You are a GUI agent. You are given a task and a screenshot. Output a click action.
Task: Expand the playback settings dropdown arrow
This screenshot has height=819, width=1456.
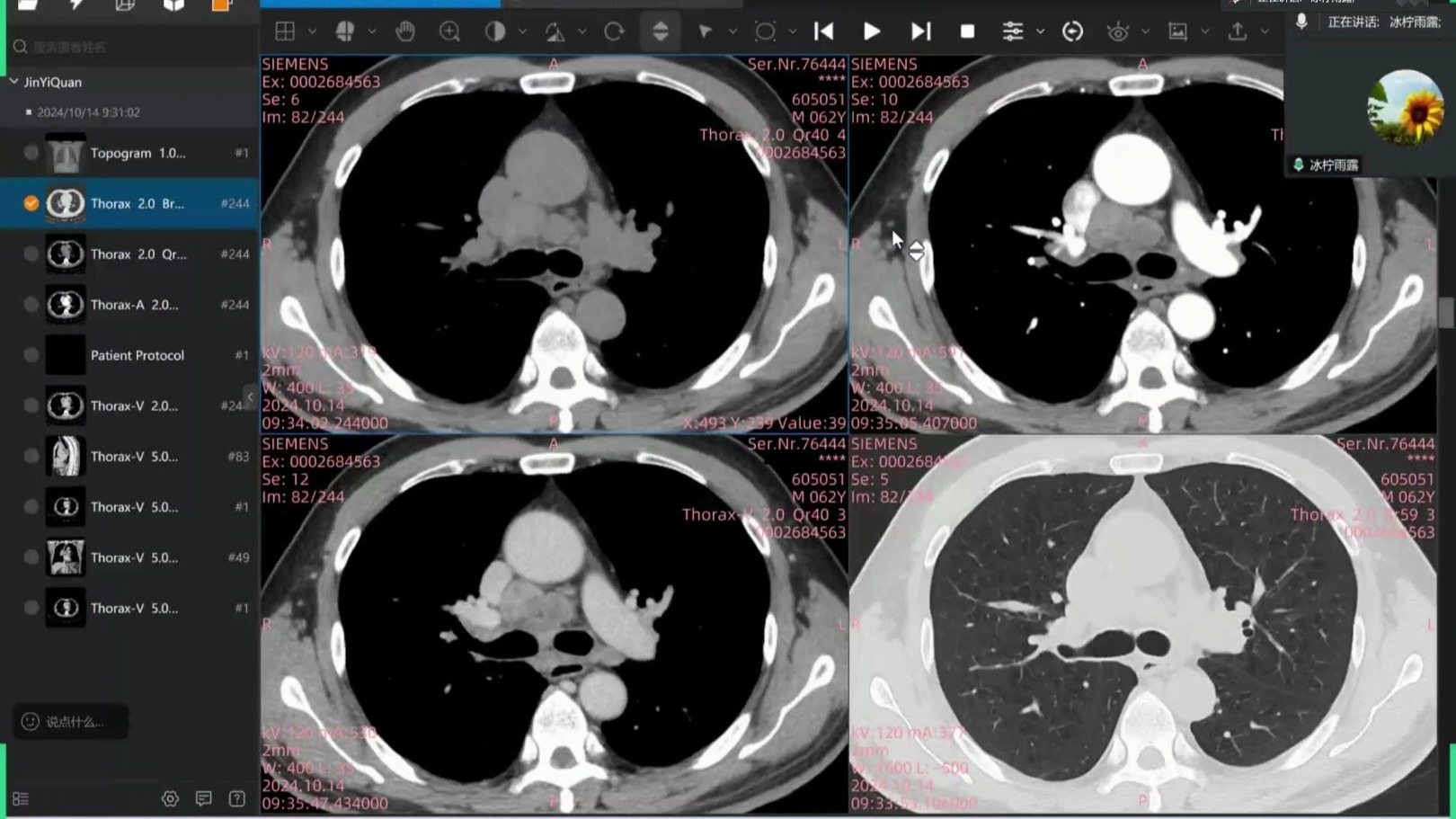pos(1040,31)
